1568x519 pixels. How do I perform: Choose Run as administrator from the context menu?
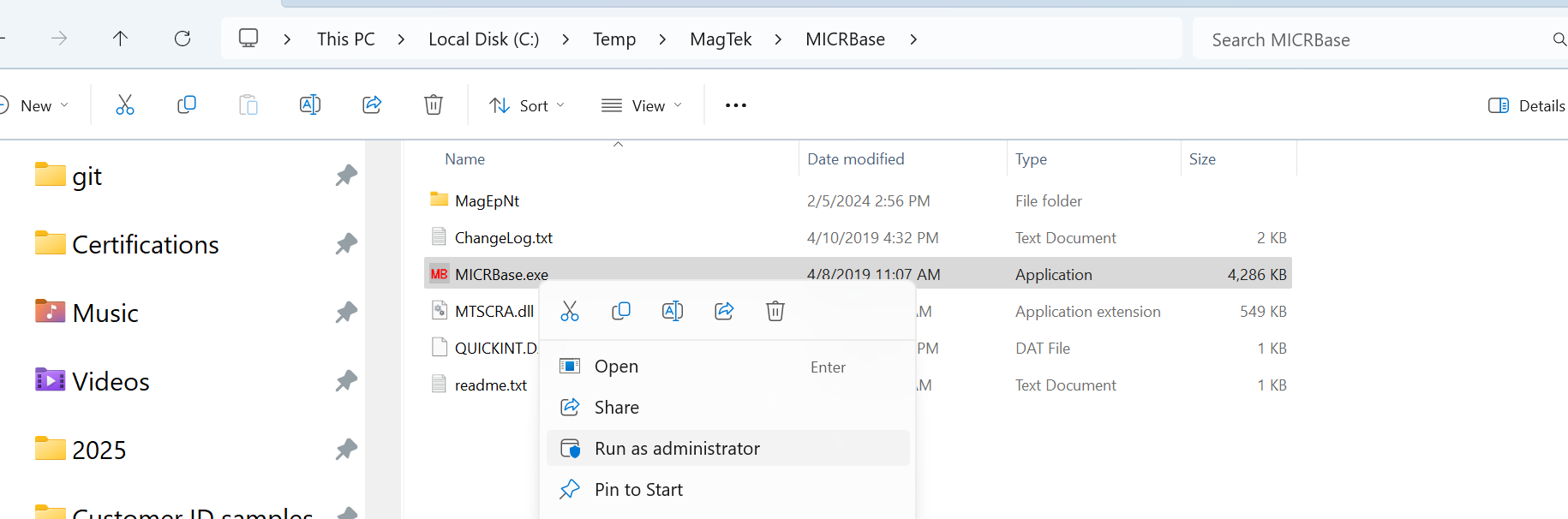(x=677, y=449)
